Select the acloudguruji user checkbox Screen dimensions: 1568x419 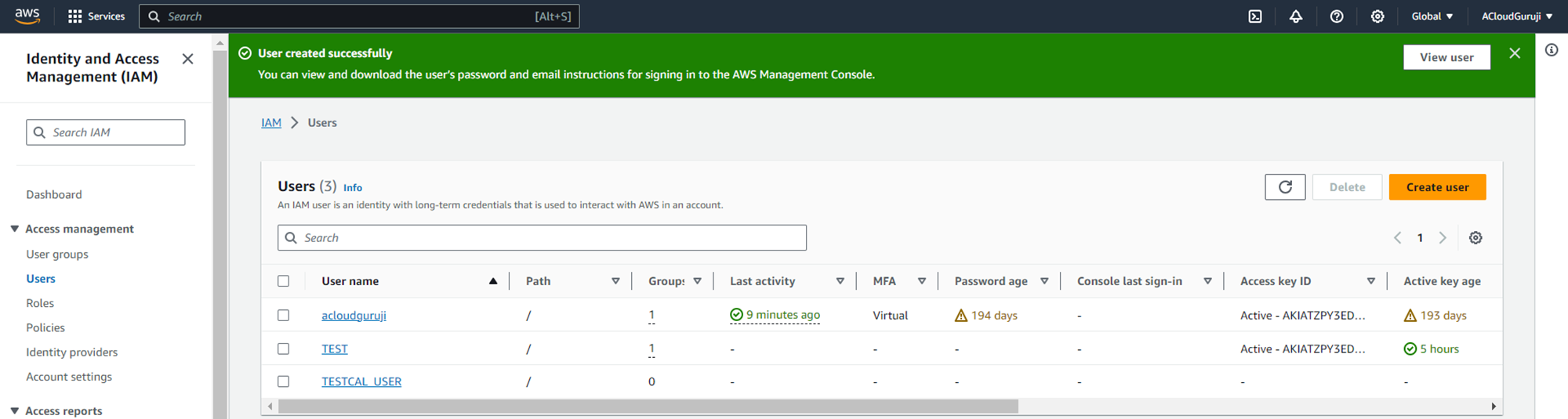284,316
